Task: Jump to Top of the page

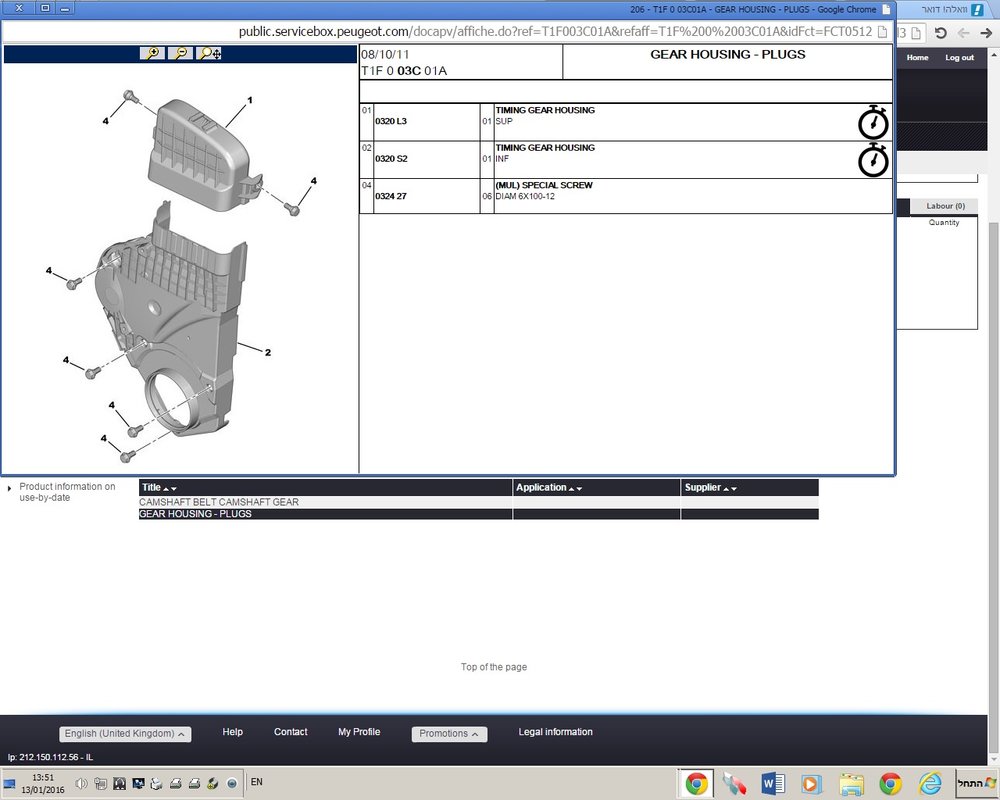Action: pyautogui.click(x=494, y=667)
